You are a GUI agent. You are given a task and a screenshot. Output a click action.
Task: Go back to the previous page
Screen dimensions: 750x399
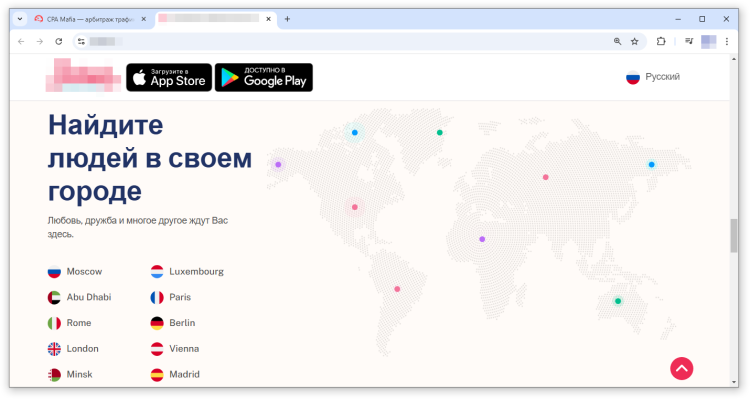tap(21, 42)
